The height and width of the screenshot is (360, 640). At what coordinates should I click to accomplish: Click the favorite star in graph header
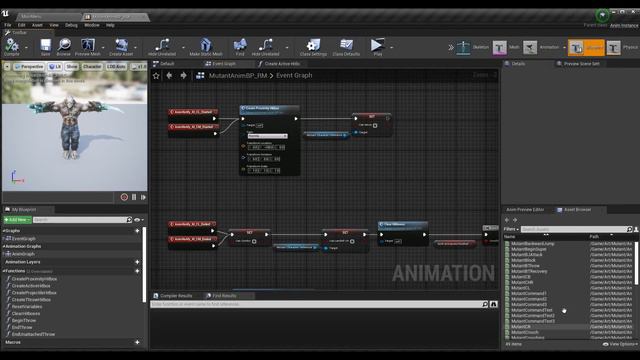[x=156, y=76]
